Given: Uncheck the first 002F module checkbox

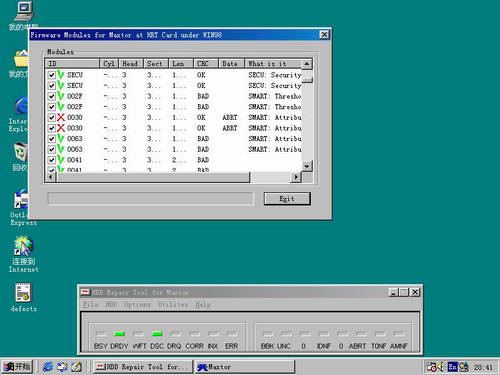Looking at the screenshot, I should point(51,96).
